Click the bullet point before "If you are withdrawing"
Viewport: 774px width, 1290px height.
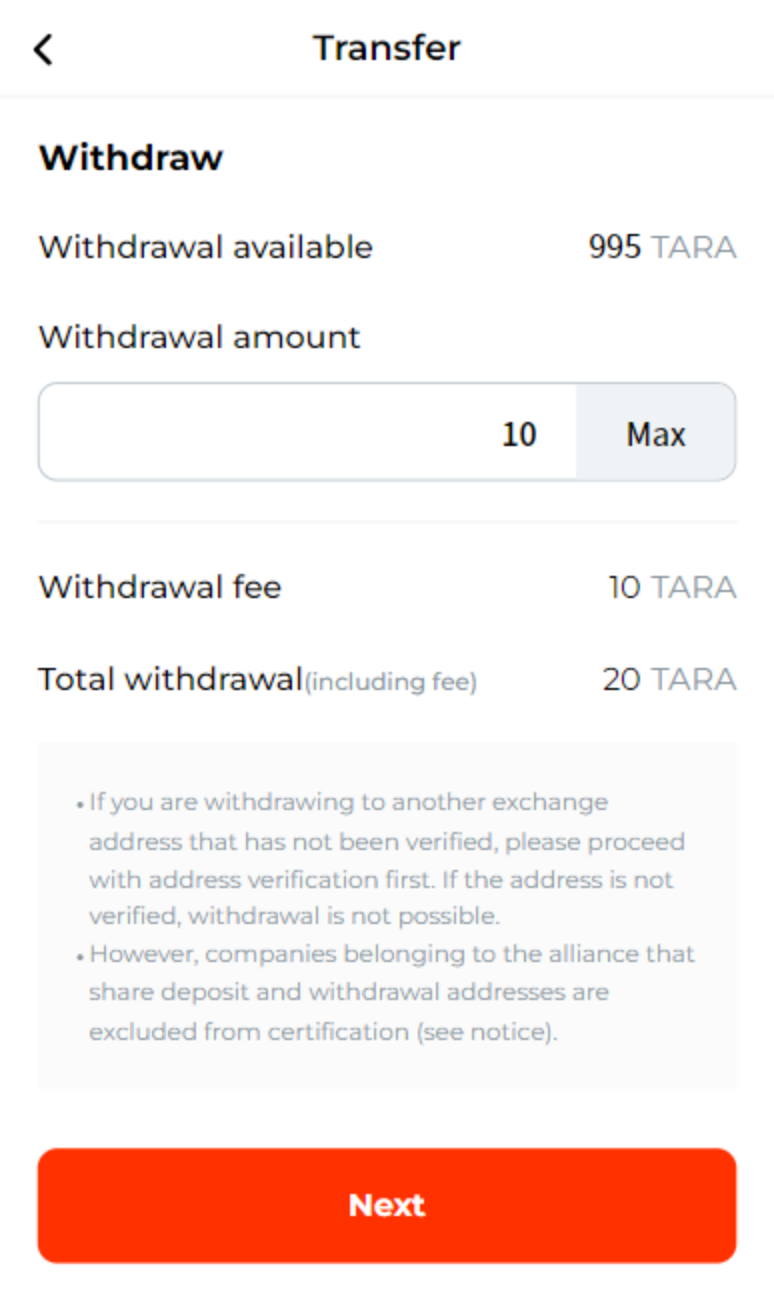pos(79,805)
